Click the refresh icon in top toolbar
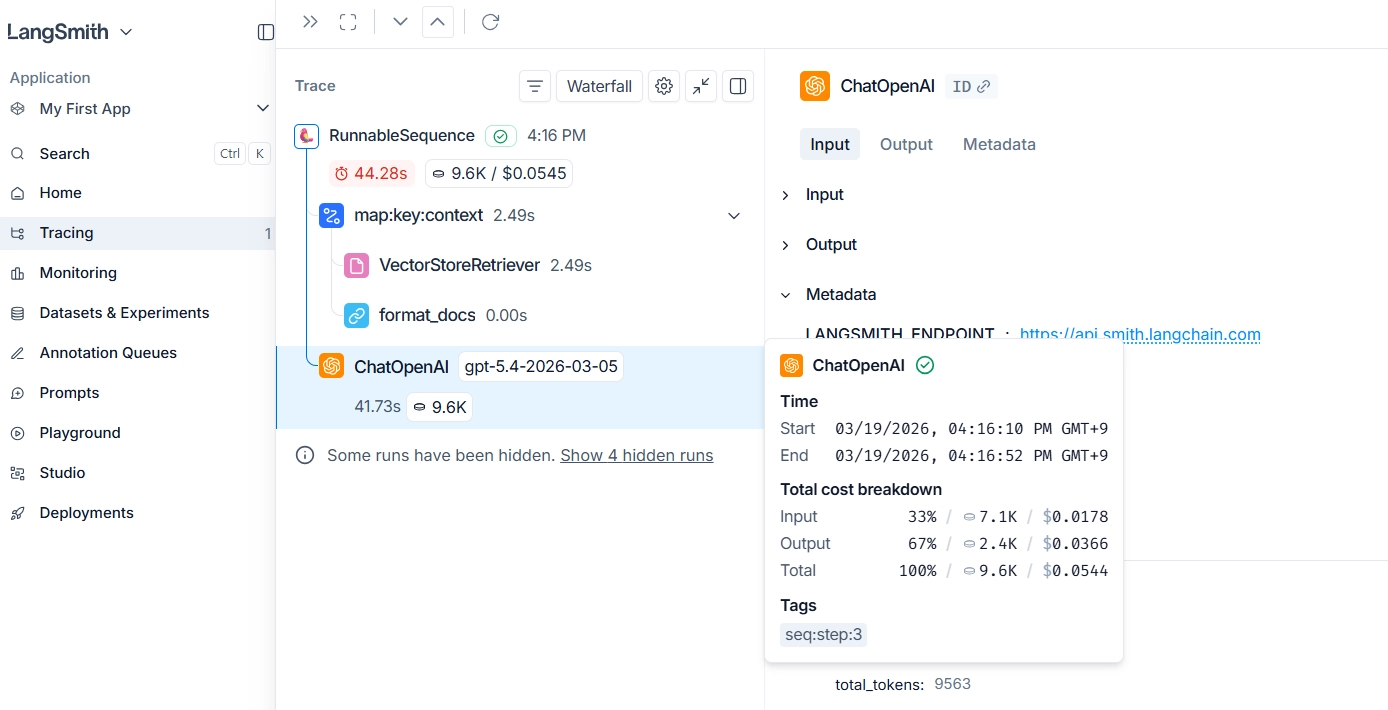Viewport: 1388px width, 710px height. click(490, 21)
